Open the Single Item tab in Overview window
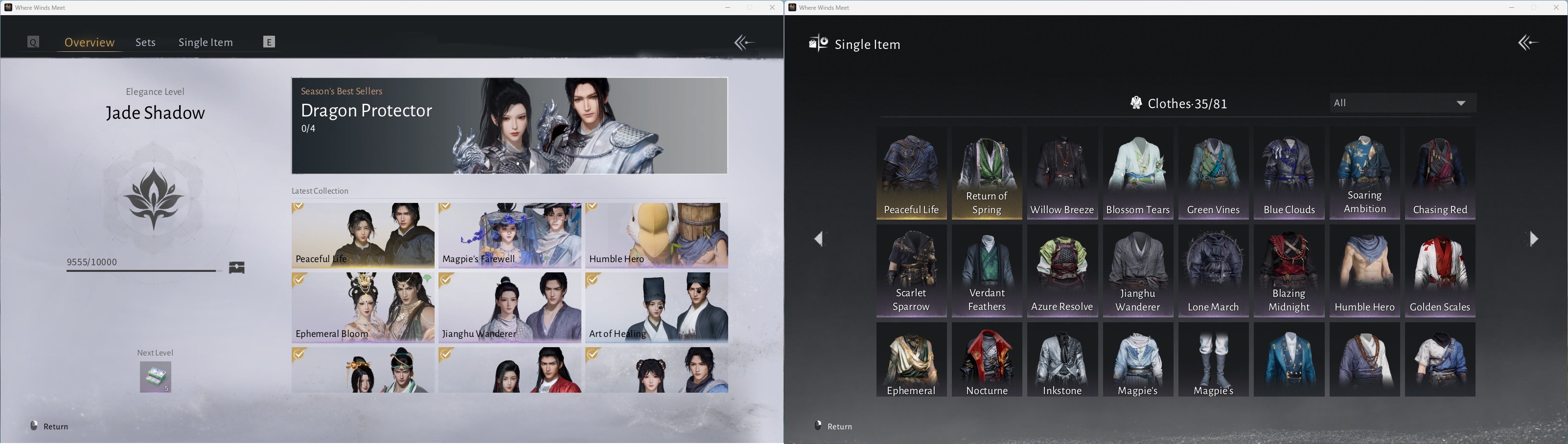The image size is (1568, 444). (206, 42)
